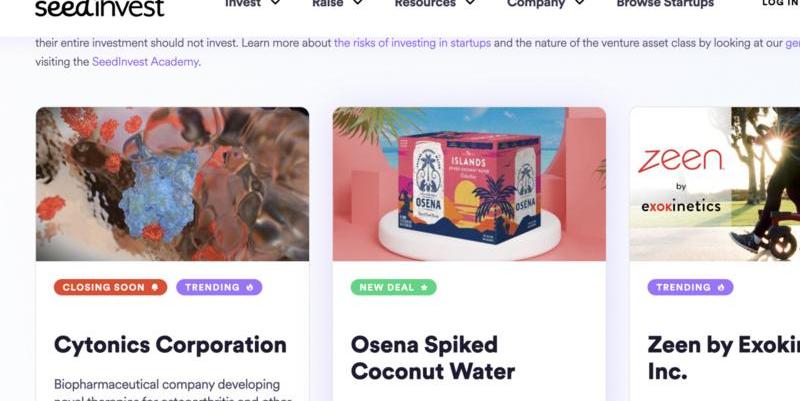Expand the Resources menu chevron
Screen dimensions: 800x401
pyautogui.click(x=470, y=3)
